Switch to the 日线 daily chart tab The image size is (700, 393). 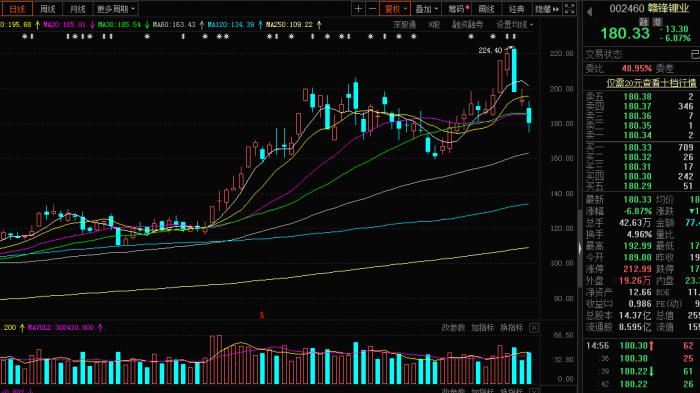(x=17, y=9)
